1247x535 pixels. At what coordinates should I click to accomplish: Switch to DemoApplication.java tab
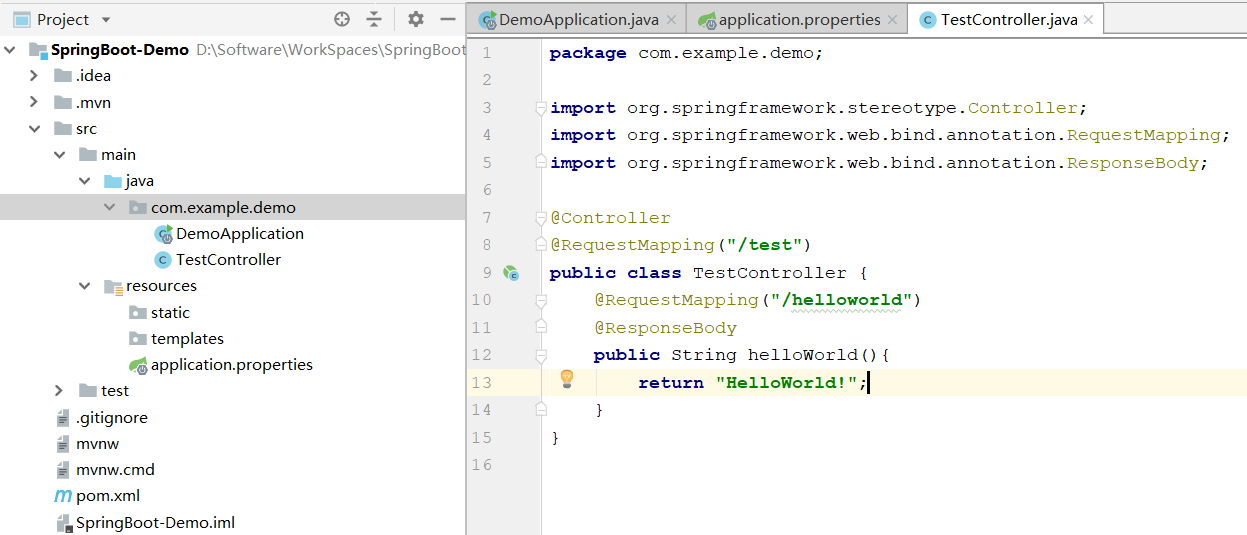tap(577, 19)
